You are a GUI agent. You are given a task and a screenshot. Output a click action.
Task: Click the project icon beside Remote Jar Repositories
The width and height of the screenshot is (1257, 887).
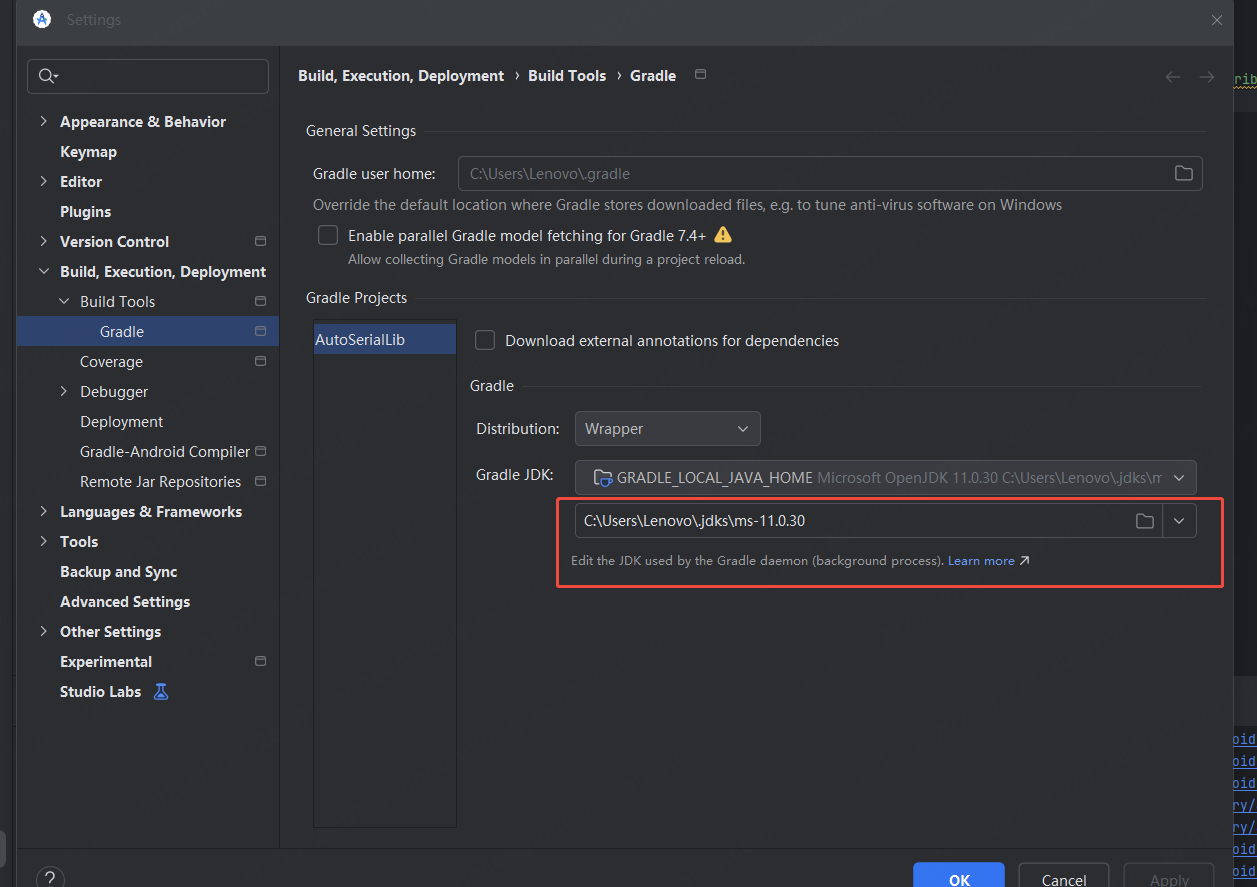click(260, 481)
